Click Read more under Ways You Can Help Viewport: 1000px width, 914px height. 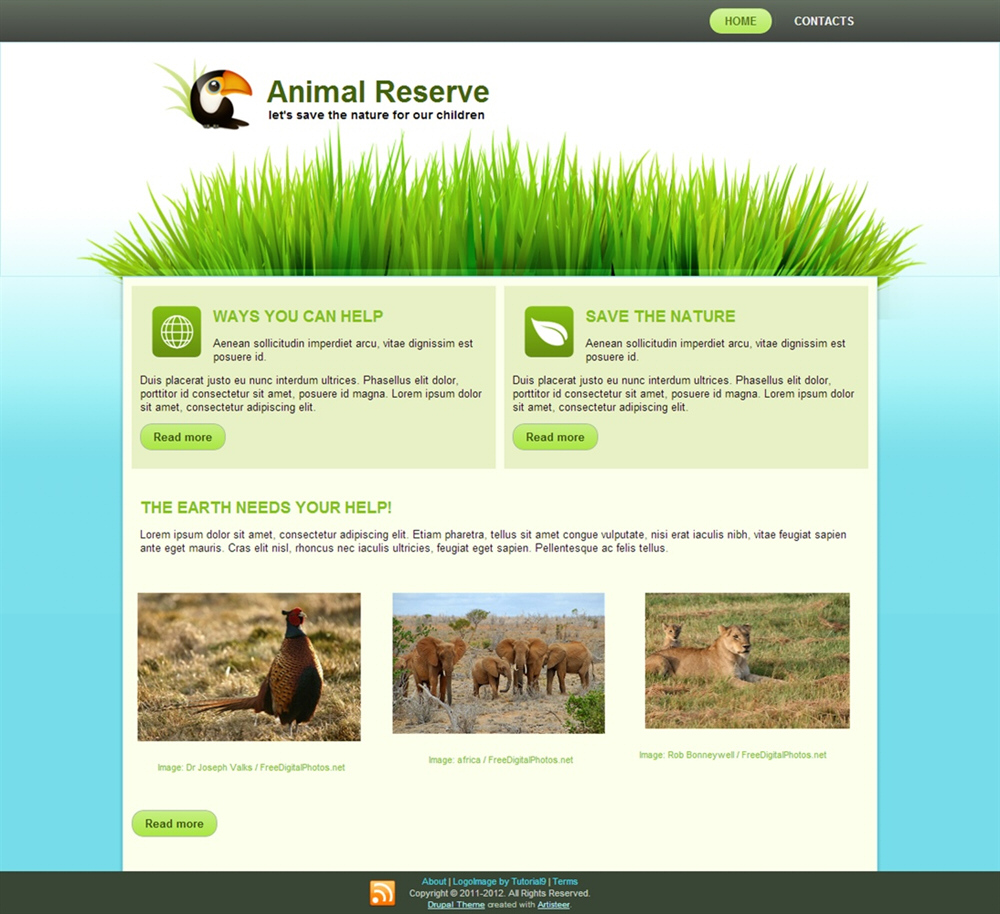coord(182,437)
